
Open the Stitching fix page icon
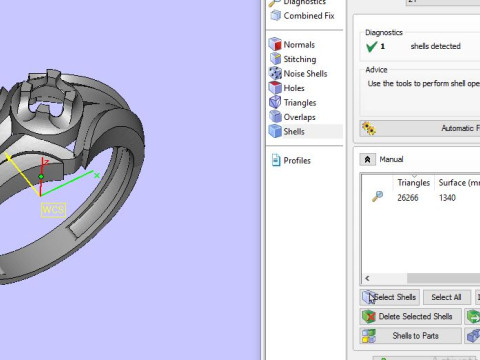(x=275, y=59)
